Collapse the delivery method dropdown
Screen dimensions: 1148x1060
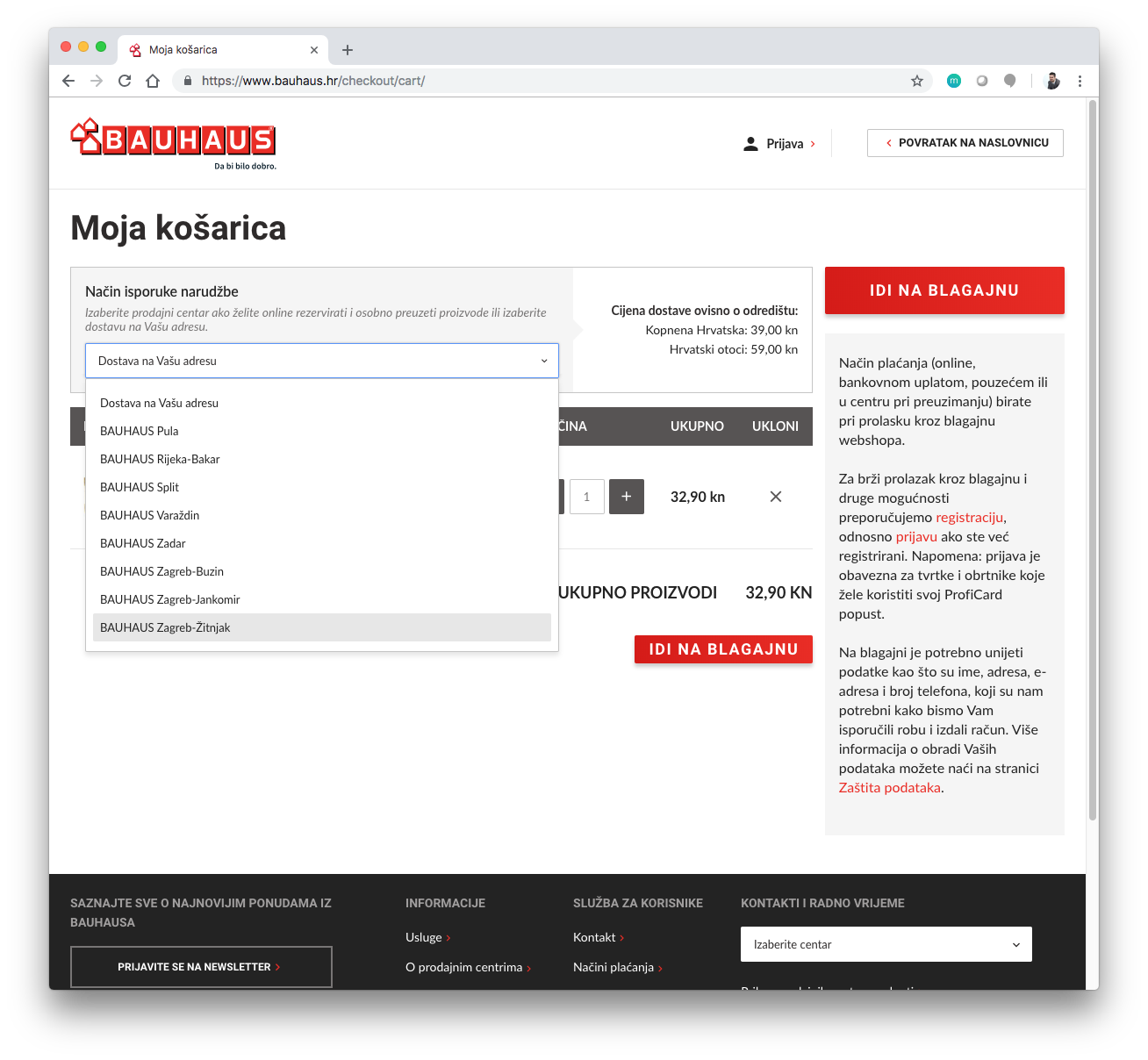321,361
